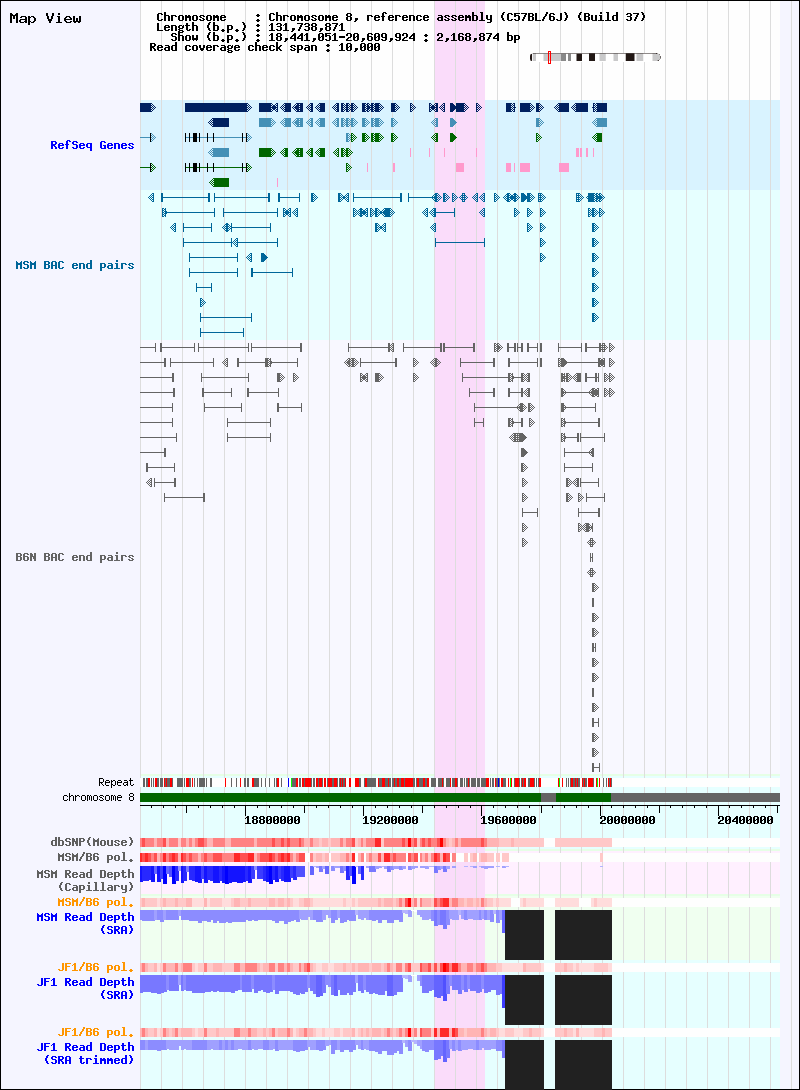Click the 20000000 axis coordinate
This screenshot has width=800, height=1090.
(627, 820)
